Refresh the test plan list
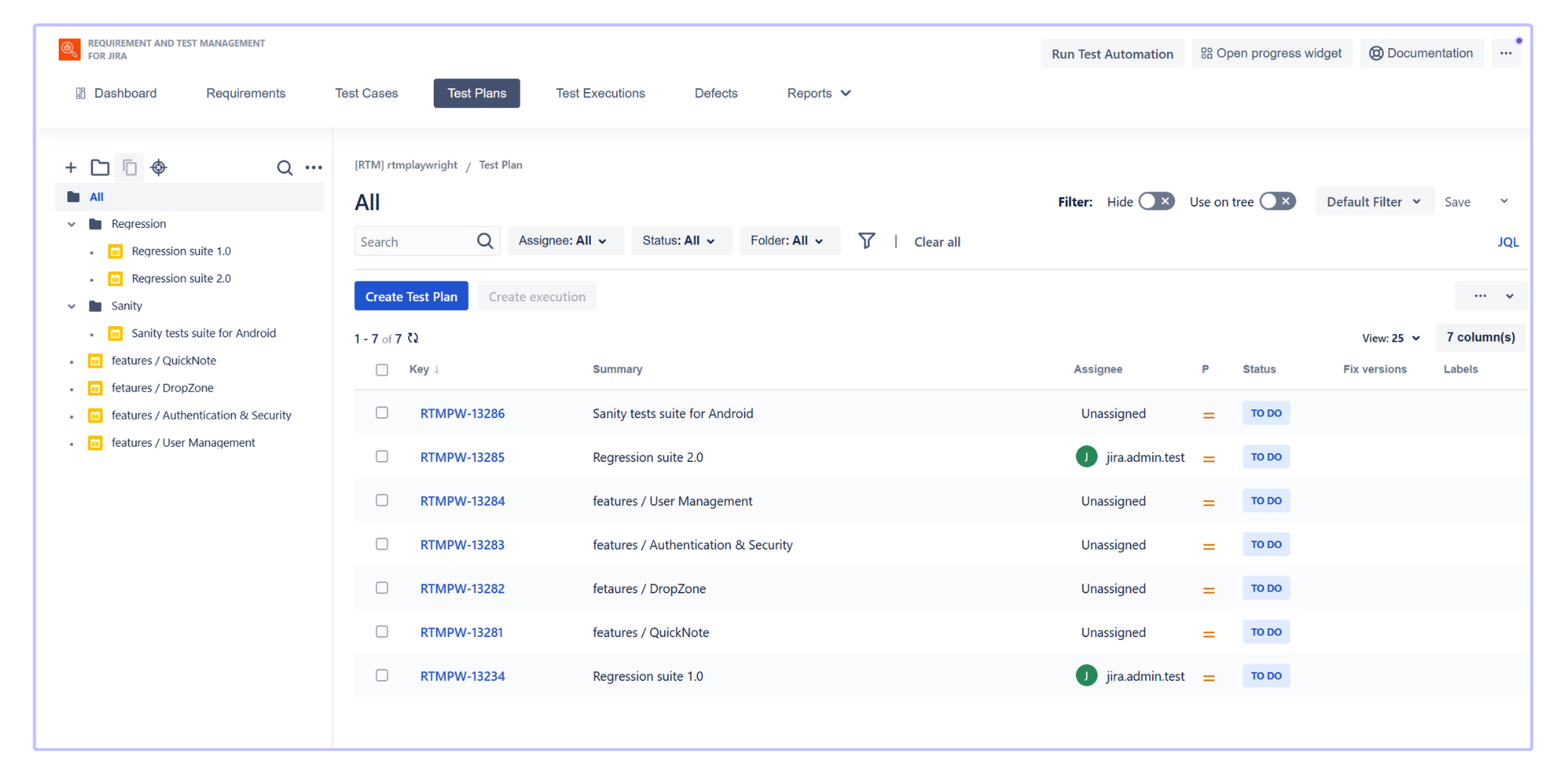This screenshot has height=778, width=1568. point(413,338)
